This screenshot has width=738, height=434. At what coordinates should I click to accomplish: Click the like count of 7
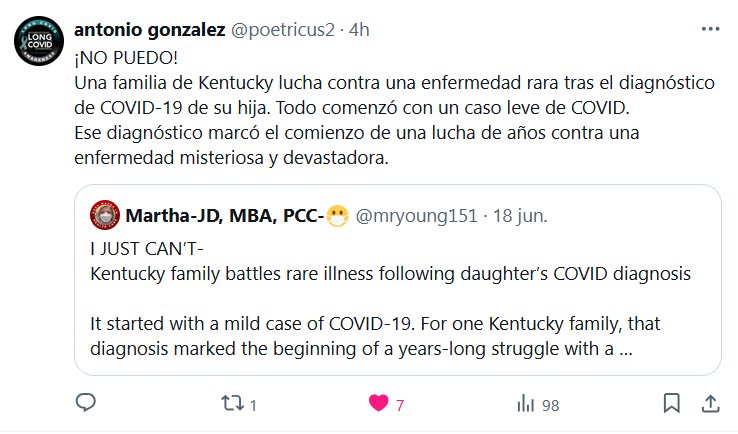400,405
